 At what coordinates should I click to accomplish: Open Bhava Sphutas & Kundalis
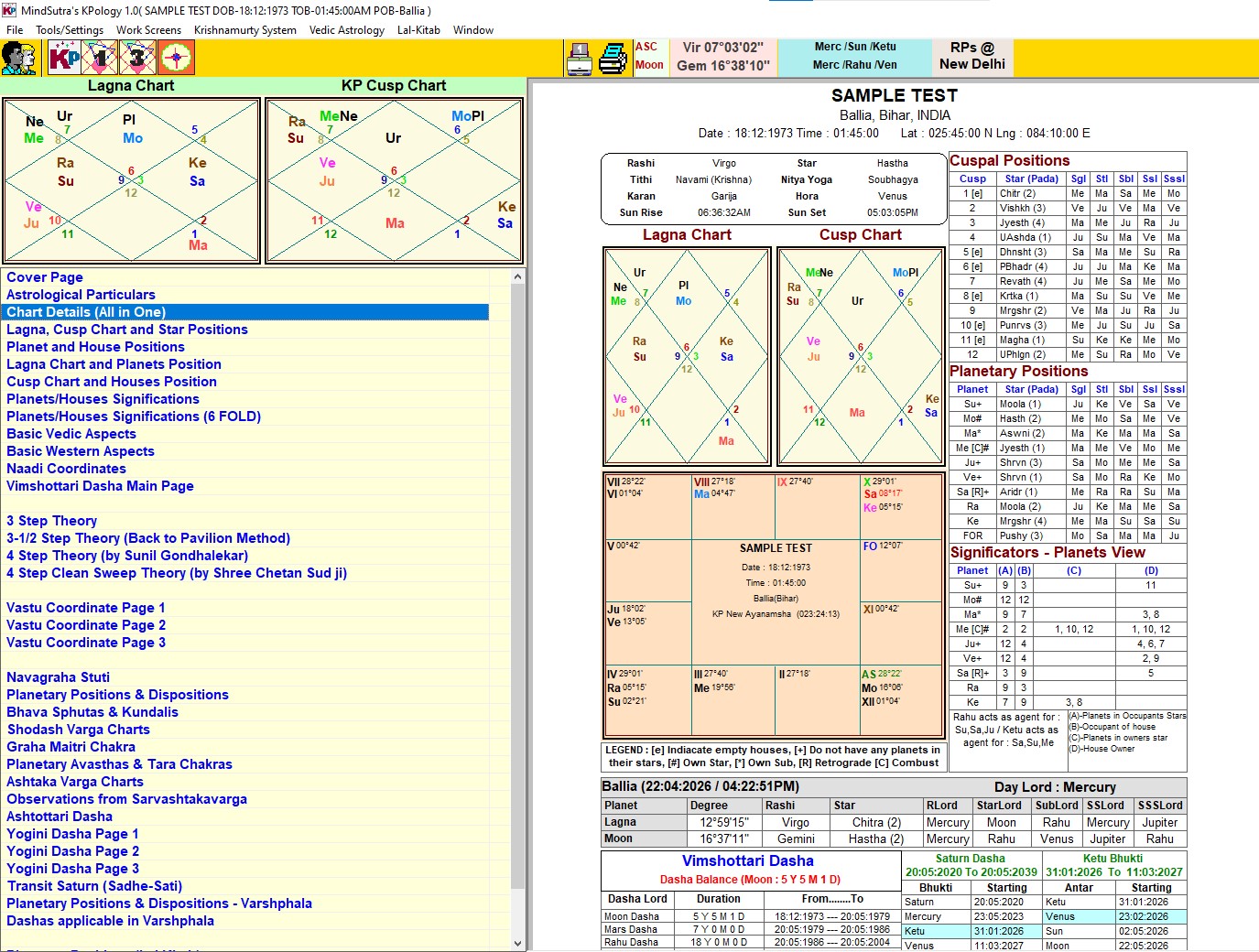pyautogui.click(x=92, y=712)
